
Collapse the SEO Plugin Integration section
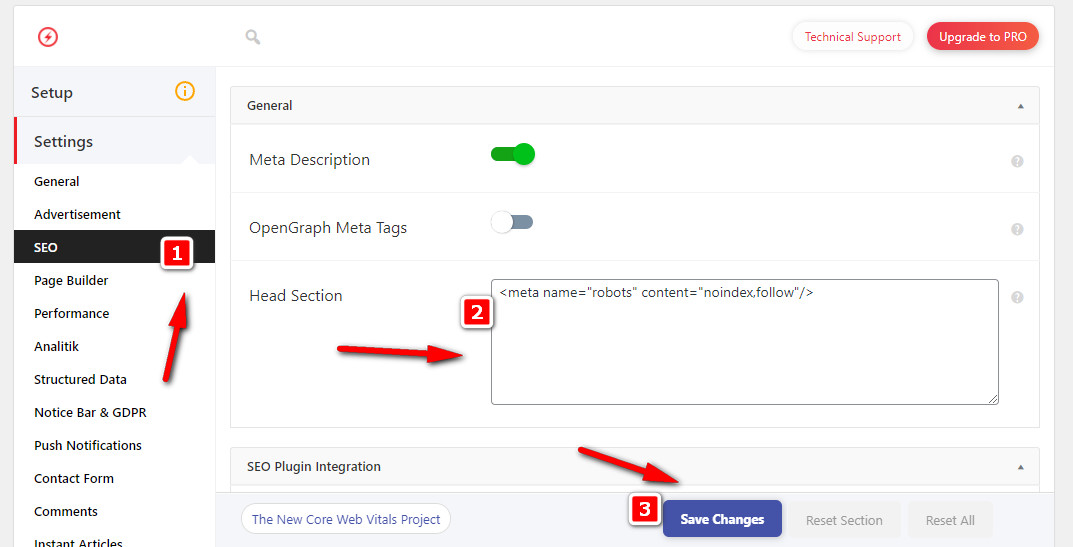(1020, 467)
